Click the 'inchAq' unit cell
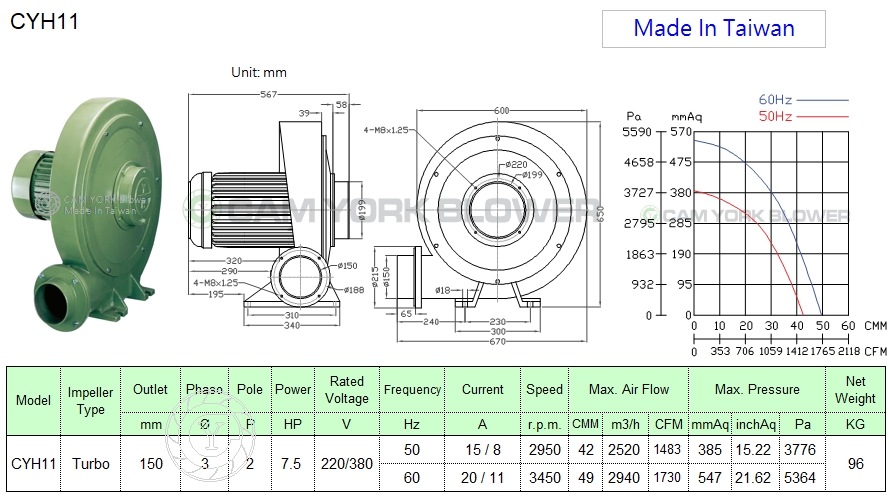The width and height of the screenshot is (889, 501). [x=756, y=424]
